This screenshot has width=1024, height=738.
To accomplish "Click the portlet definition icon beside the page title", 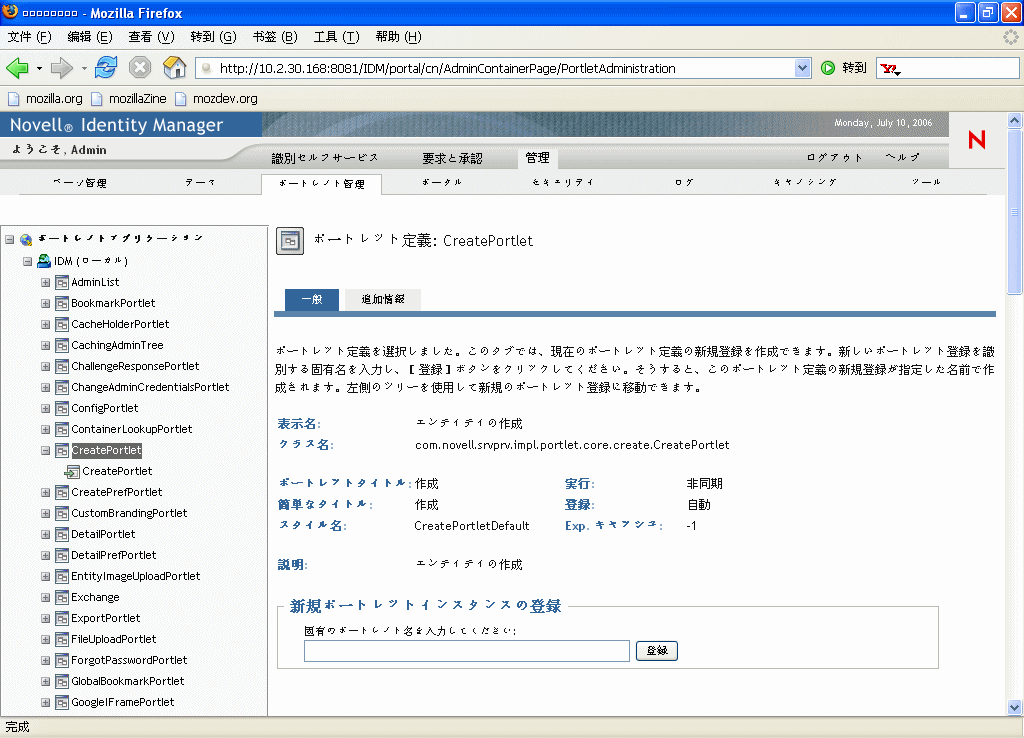I will click(x=289, y=240).
